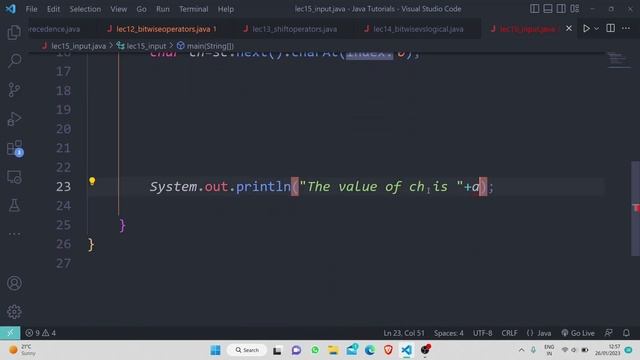Image resolution: width=640 pixels, height=360 pixels.
Task: Start Go Live server
Action: pos(578,333)
